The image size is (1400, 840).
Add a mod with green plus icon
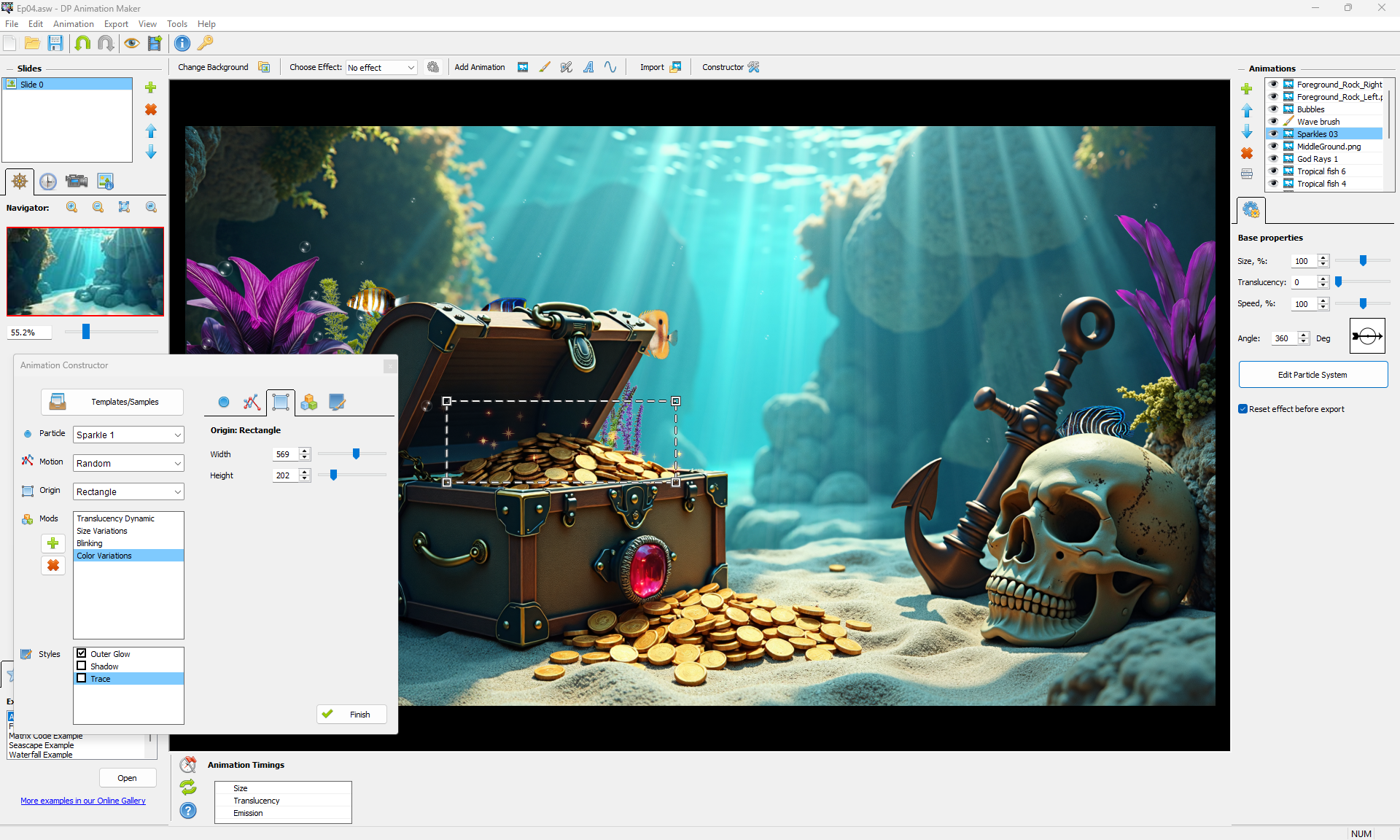(53, 543)
